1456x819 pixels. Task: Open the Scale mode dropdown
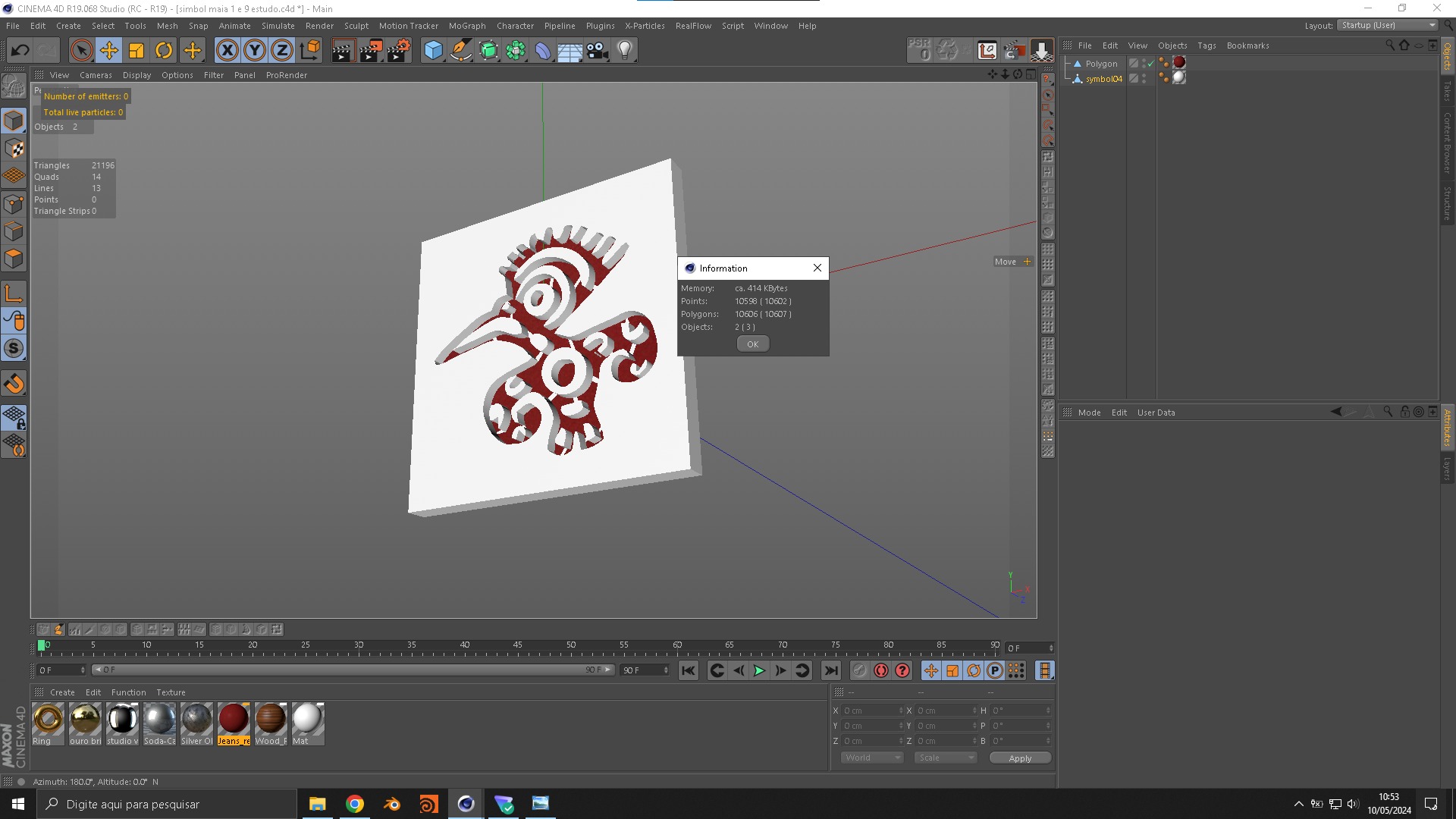click(x=945, y=758)
